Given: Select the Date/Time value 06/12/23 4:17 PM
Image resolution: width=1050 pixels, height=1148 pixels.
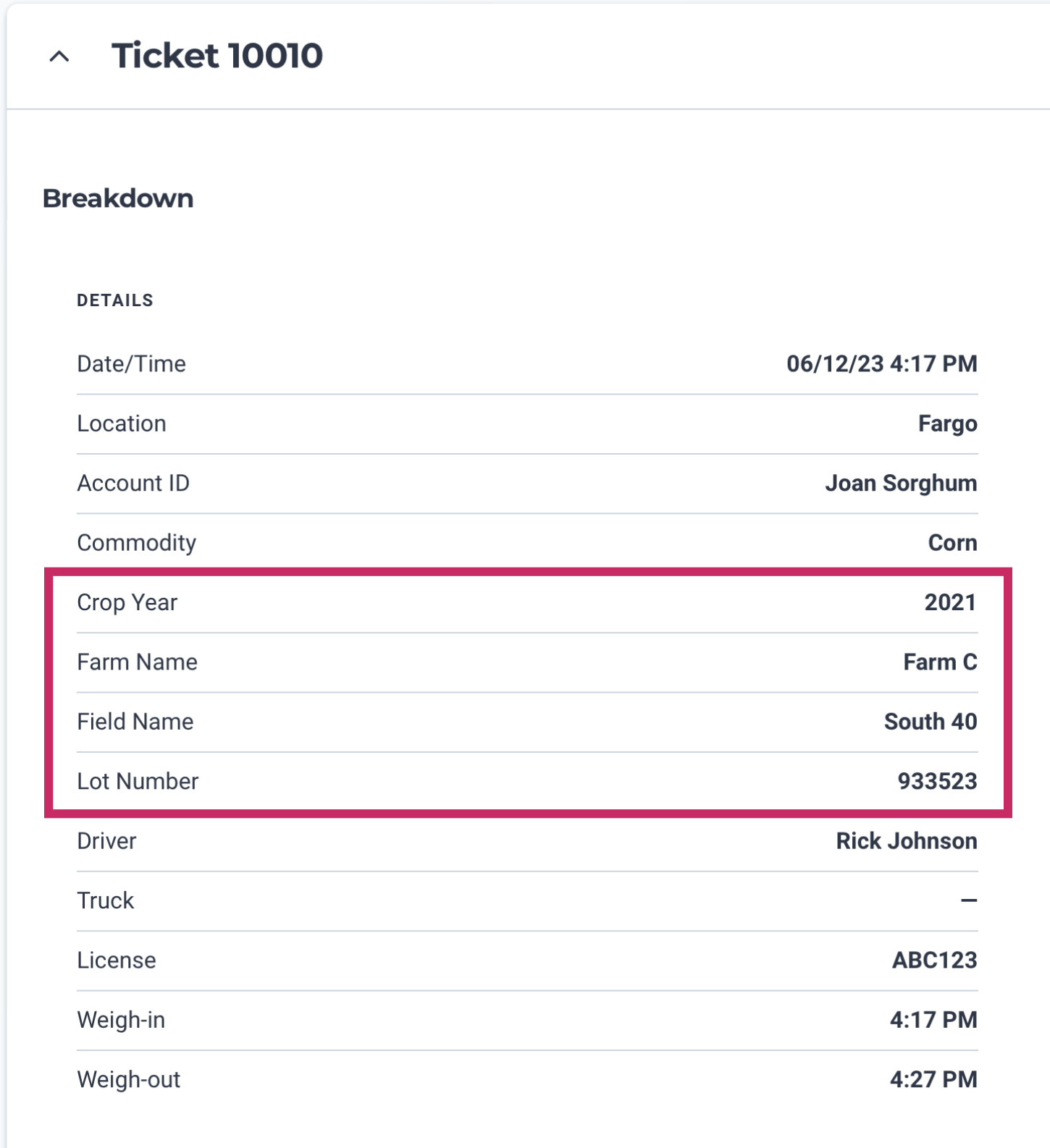Looking at the screenshot, I should [881, 363].
